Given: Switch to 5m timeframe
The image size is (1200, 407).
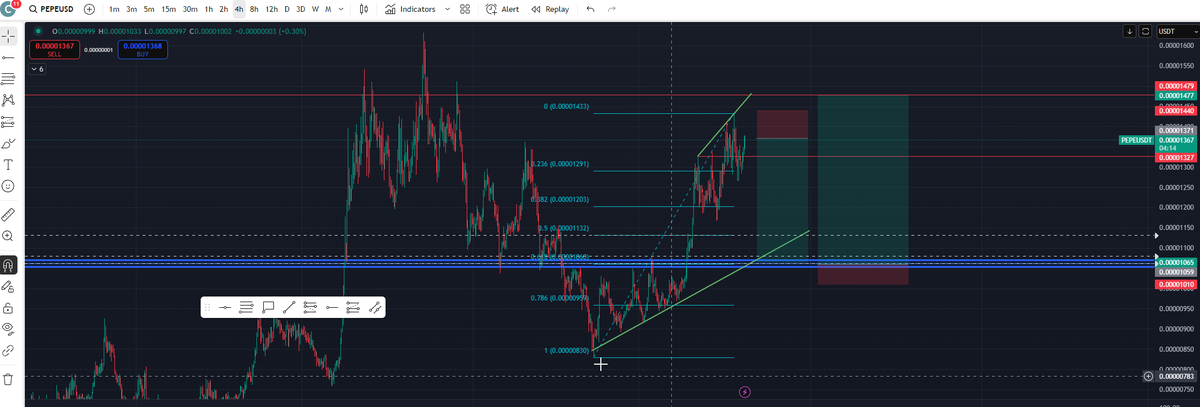Looking at the screenshot, I should [x=148, y=9].
